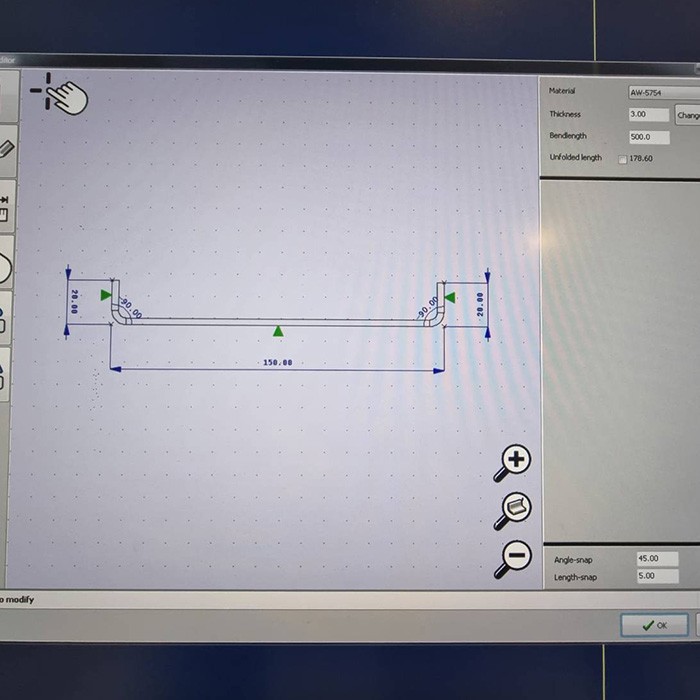Toggle the Unfolded length checkbox
Image resolution: width=700 pixels, height=700 pixels.
coord(622,159)
